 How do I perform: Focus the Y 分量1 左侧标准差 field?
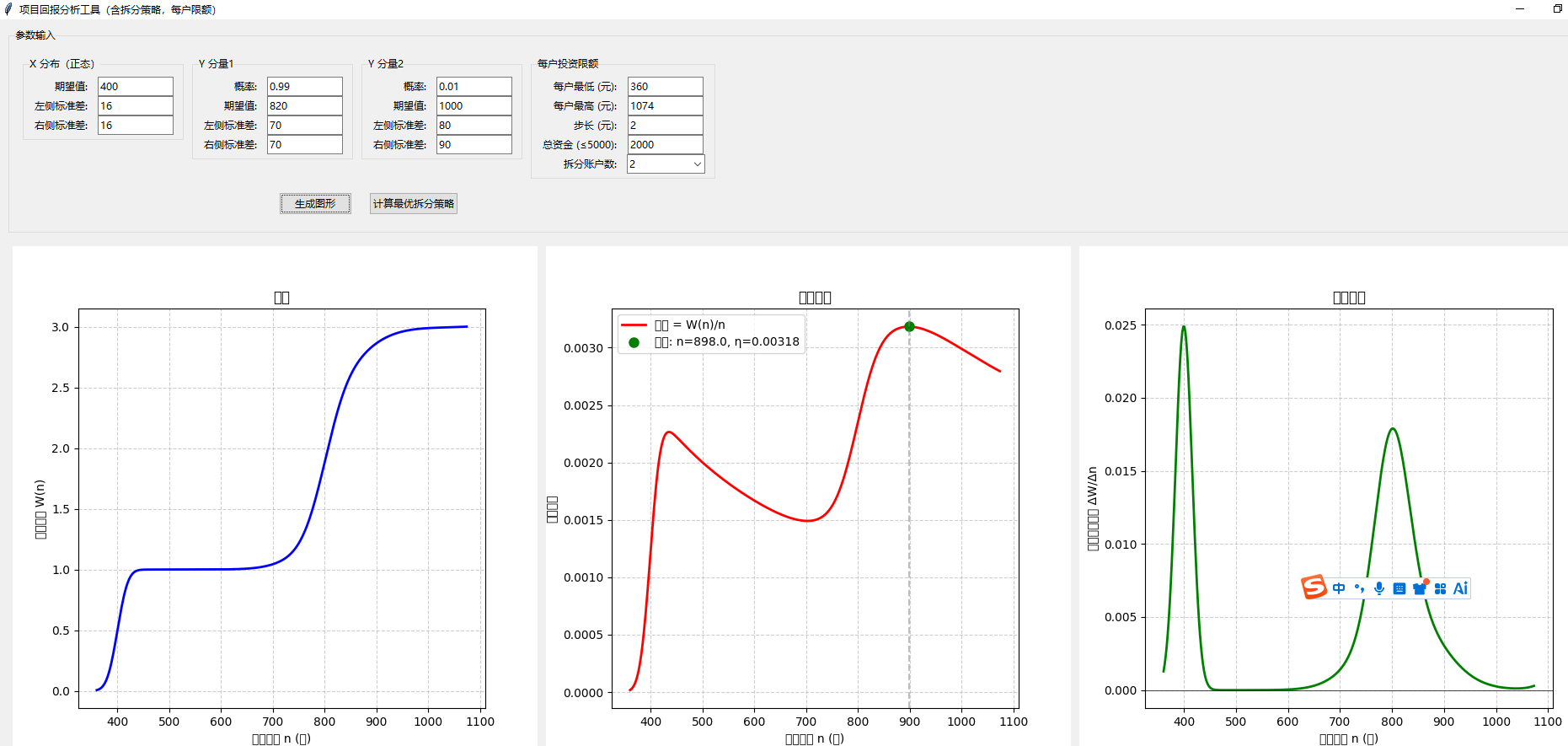click(305, 126)
